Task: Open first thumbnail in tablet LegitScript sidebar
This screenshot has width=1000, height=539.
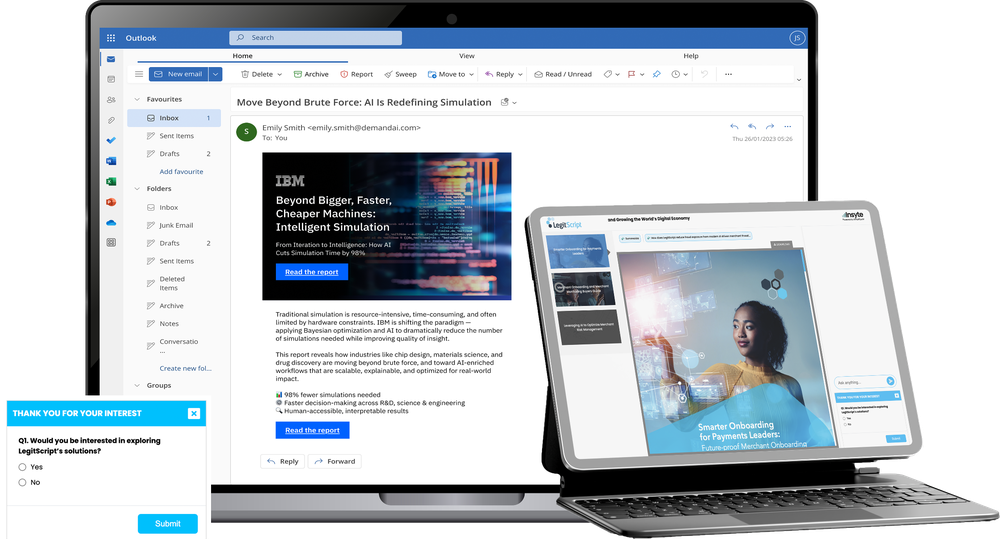Action: click(x=577, y=251)
